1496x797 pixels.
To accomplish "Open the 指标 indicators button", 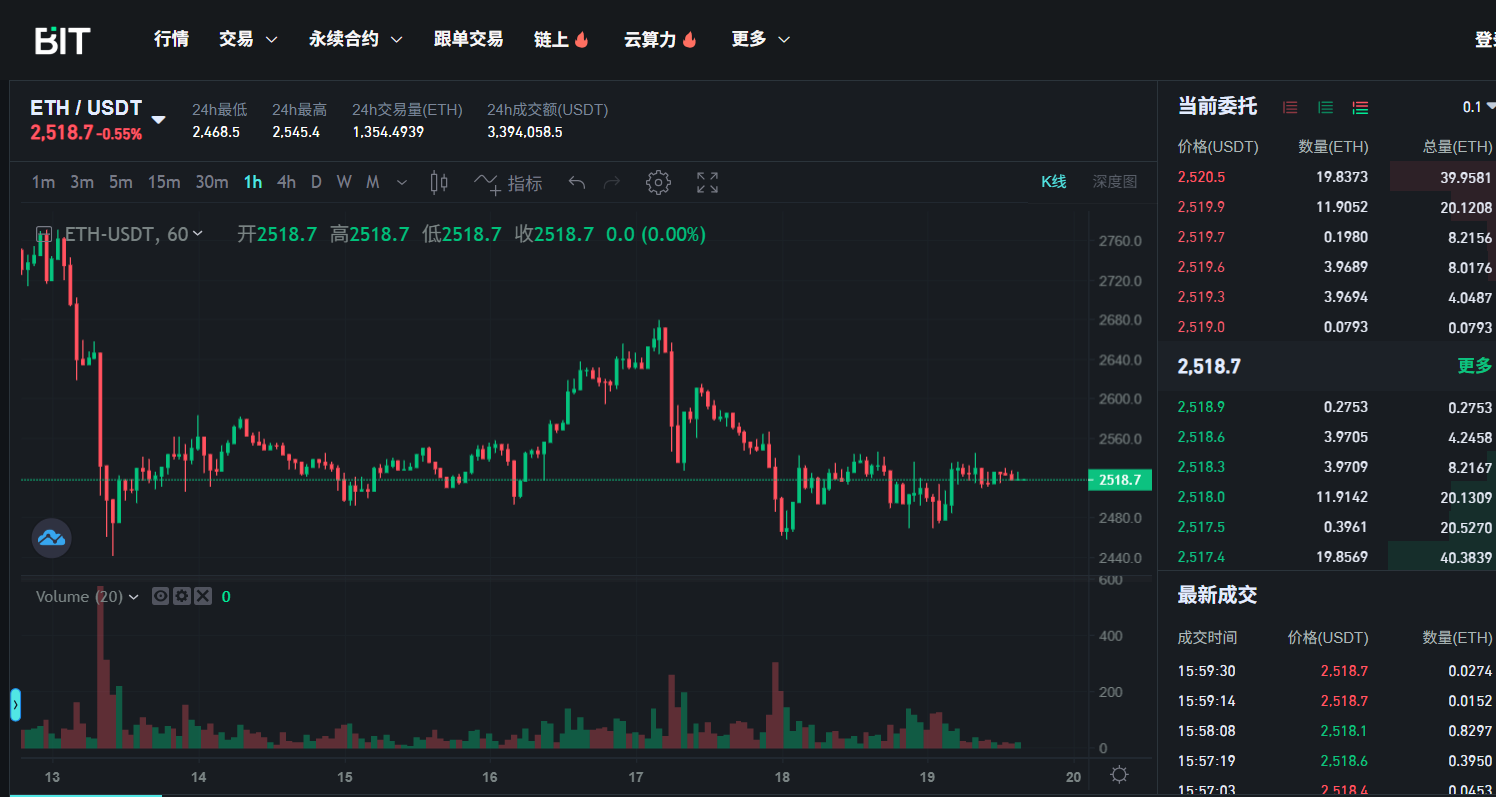I will coord(509,182).
